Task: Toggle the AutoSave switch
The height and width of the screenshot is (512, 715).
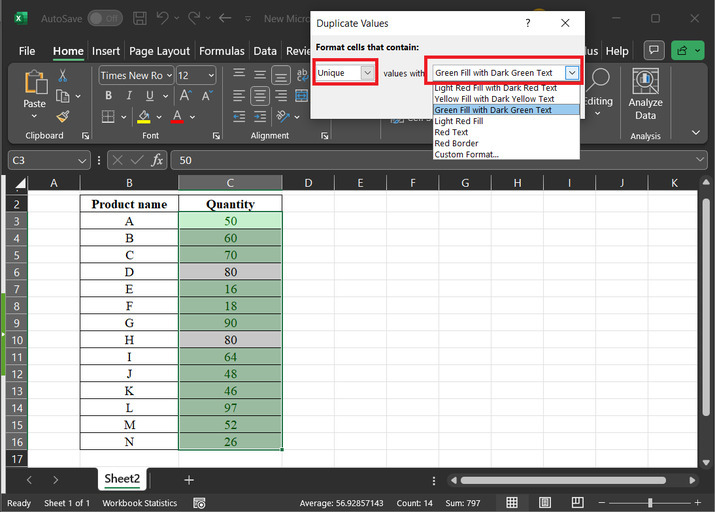Action: tap(104, 18)
